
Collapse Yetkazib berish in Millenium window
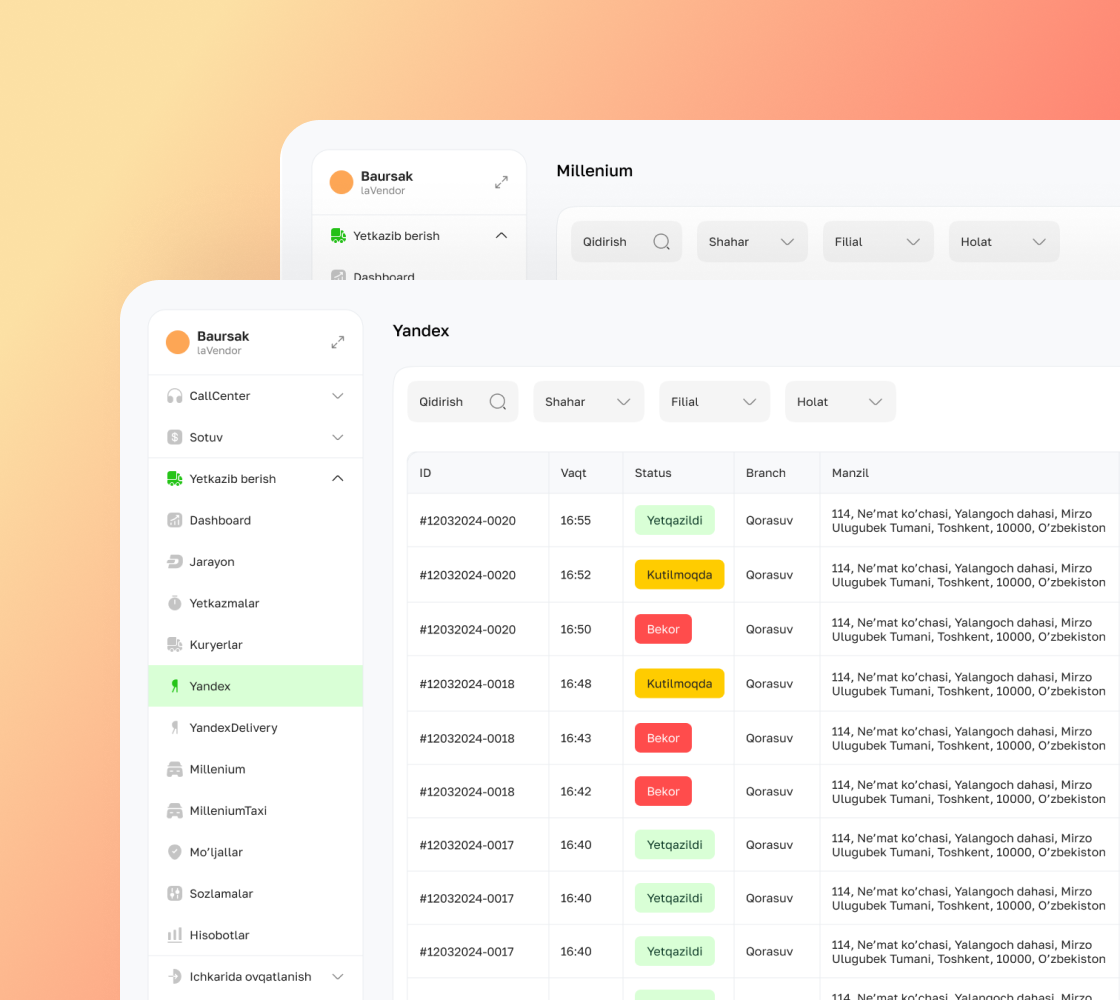point(501,236)
